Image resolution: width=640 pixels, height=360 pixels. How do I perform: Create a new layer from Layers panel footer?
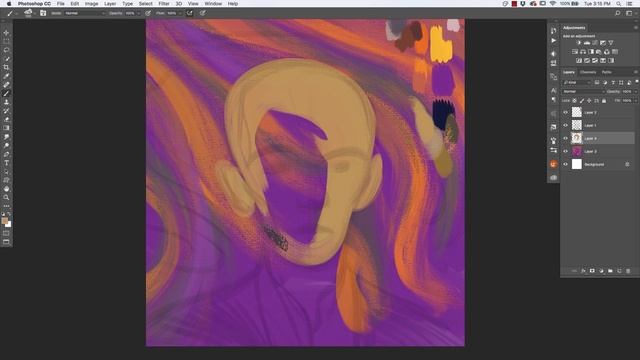pyautogui.click(x=619, y=271)
